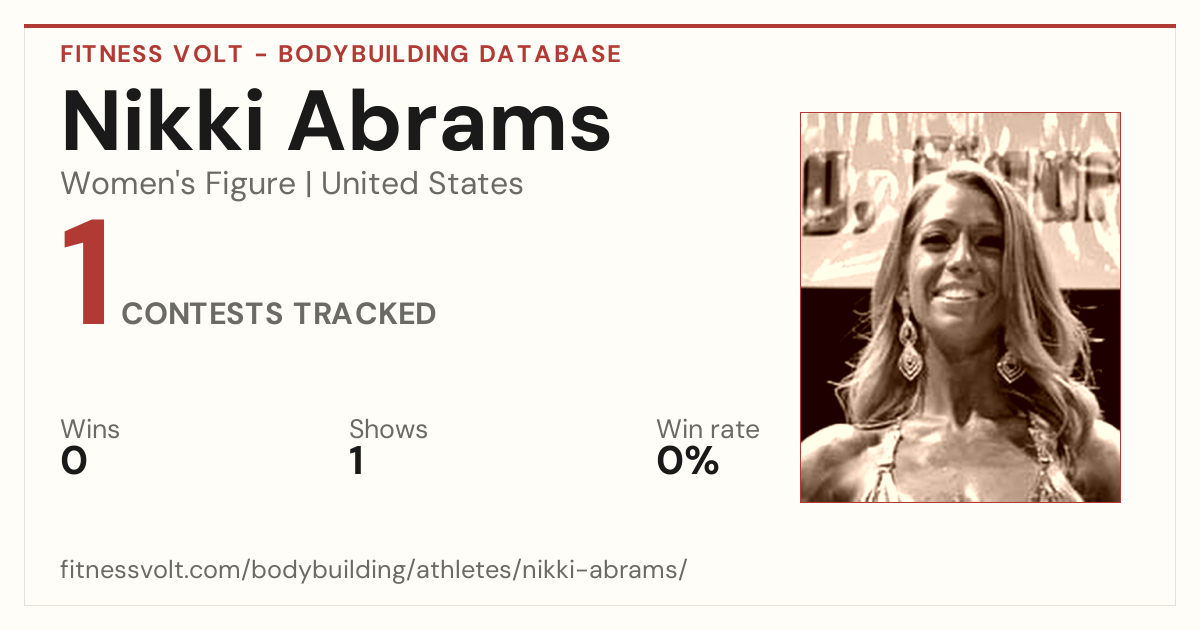
Task: Click the Win rate stat label
Action: [708, 429]
